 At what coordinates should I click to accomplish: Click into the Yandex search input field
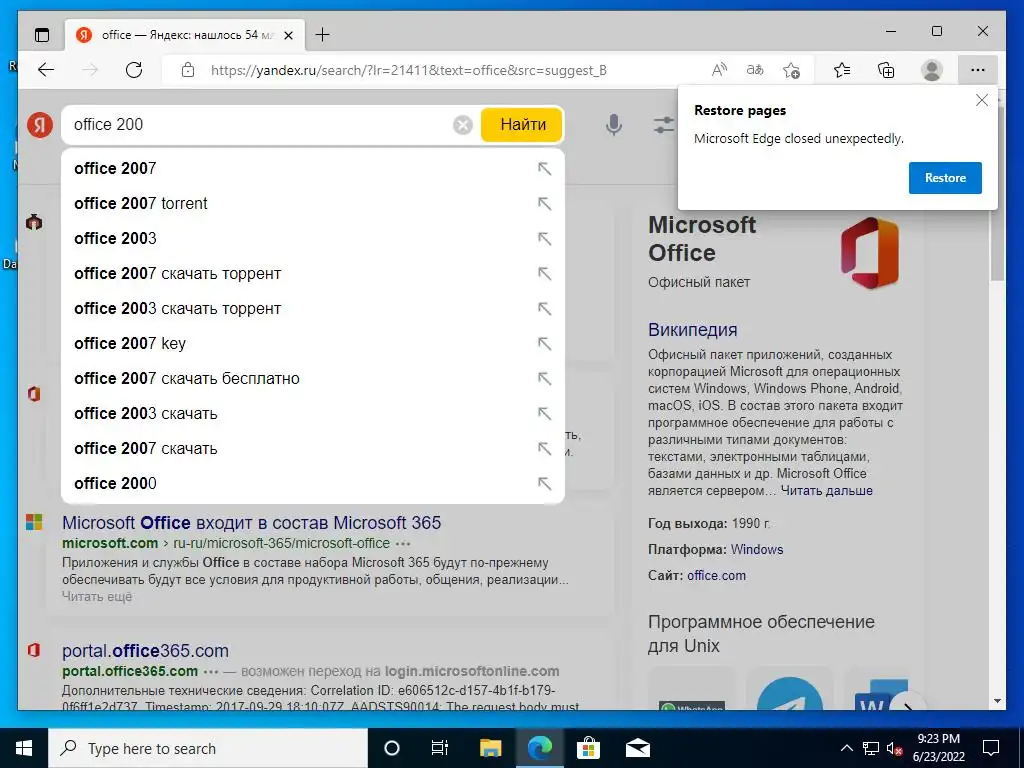click(x=260, y=125)
